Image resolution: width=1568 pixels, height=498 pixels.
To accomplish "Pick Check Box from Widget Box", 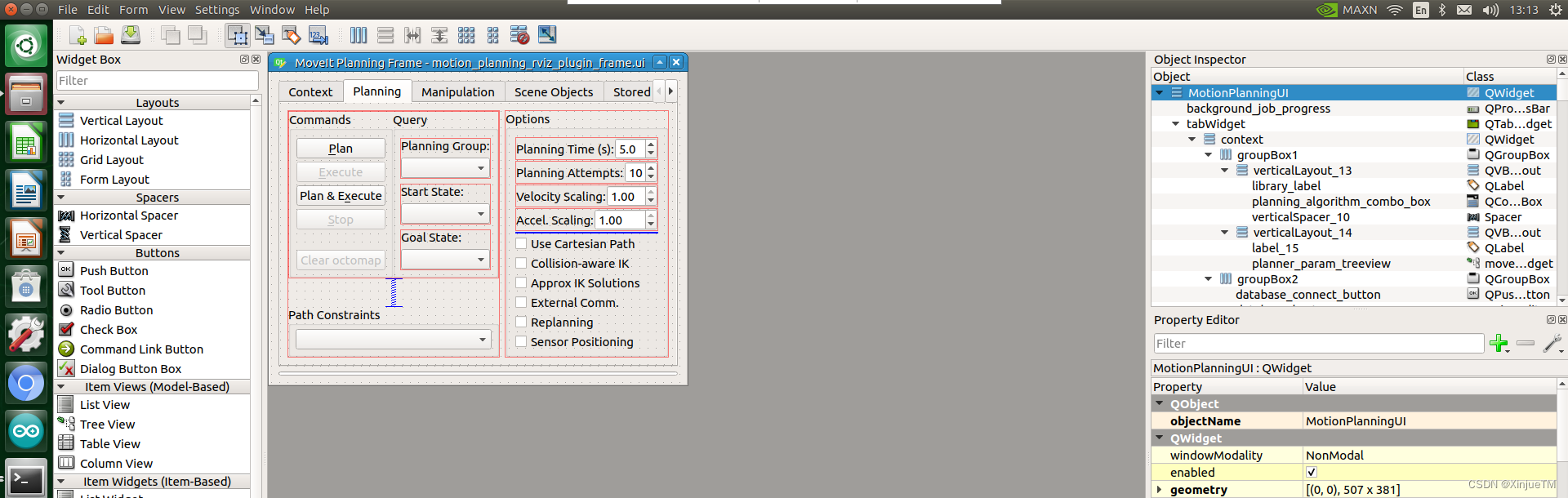I will click(109, 330).
